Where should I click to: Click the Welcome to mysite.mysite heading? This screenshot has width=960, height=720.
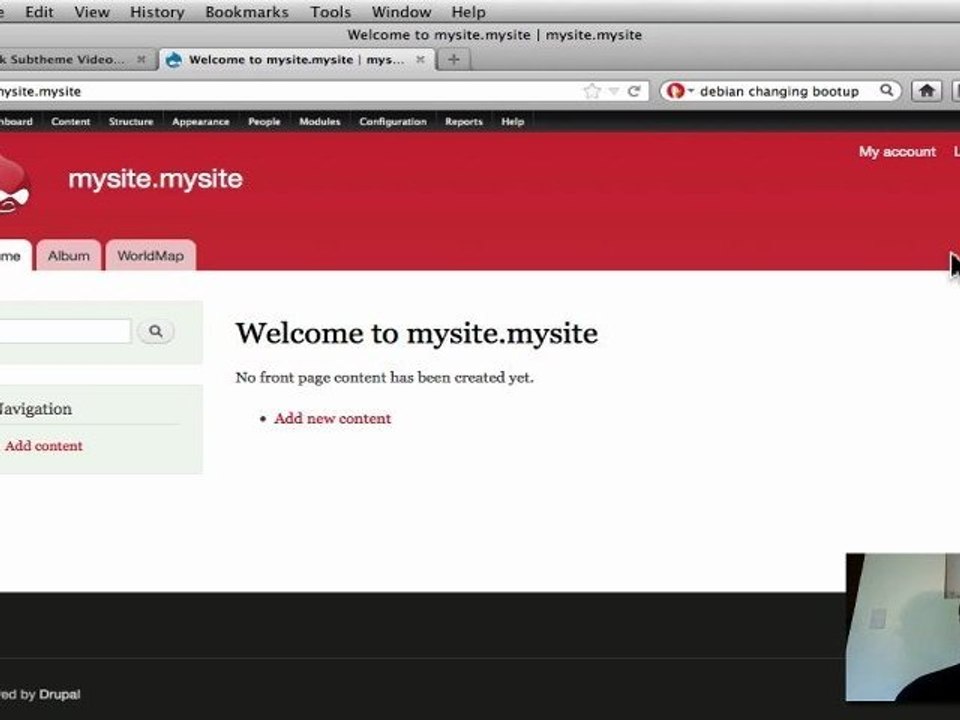pos(417,333)
